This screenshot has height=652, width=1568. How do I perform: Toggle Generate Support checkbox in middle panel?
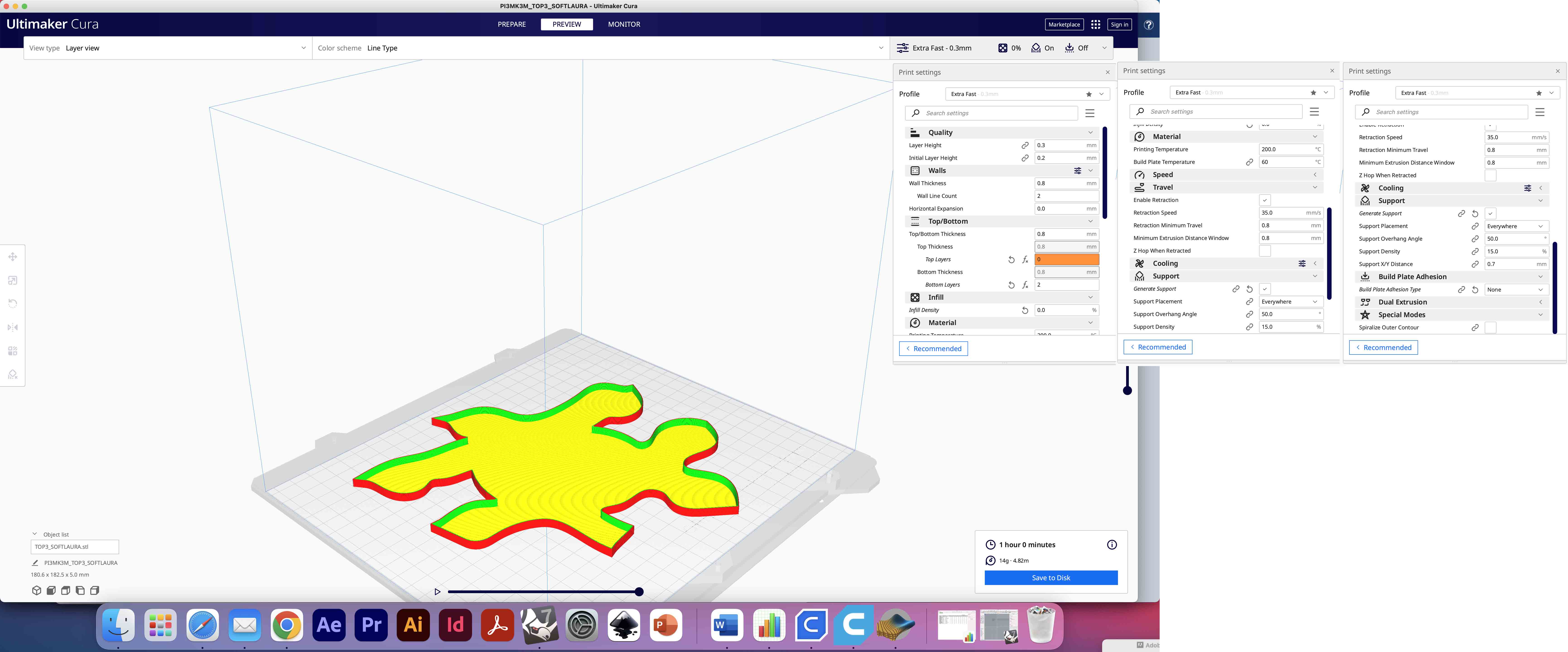click(x=1265, y=289)
